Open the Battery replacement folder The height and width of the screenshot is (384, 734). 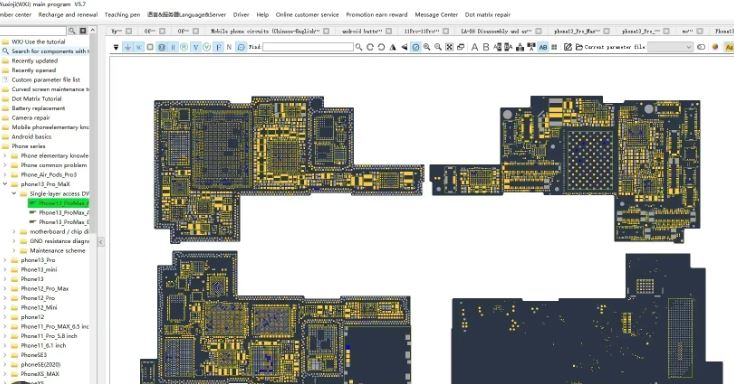click(38, 108)
